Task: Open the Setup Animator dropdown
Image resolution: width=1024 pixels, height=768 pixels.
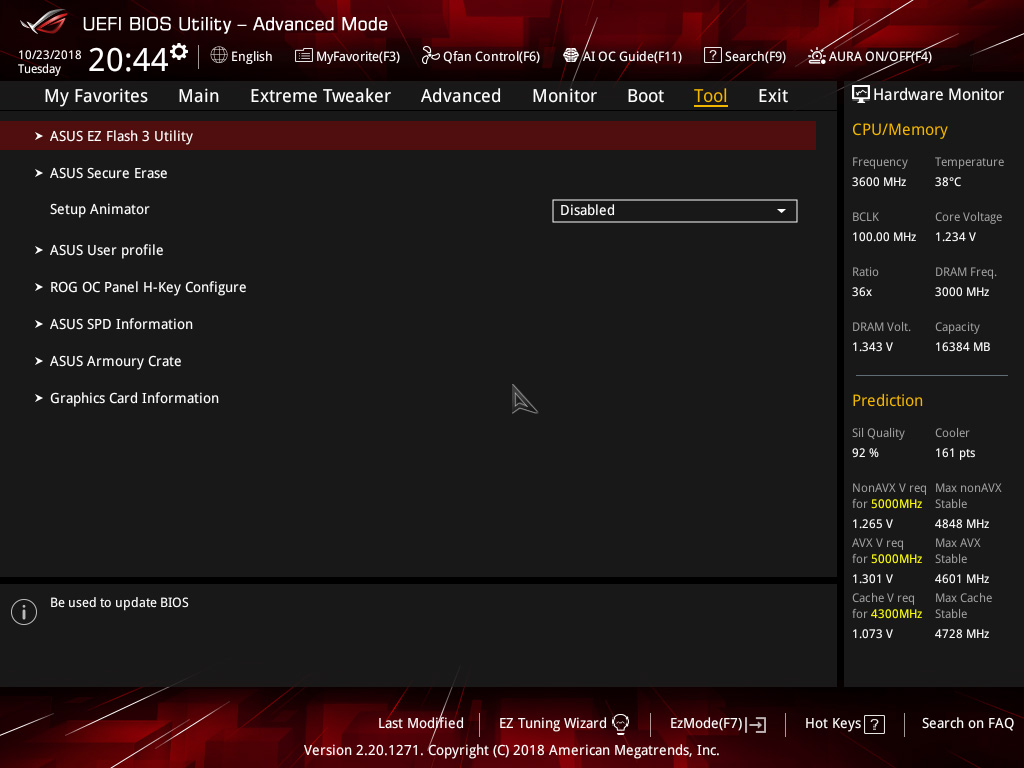Action: tap(675, 211)
